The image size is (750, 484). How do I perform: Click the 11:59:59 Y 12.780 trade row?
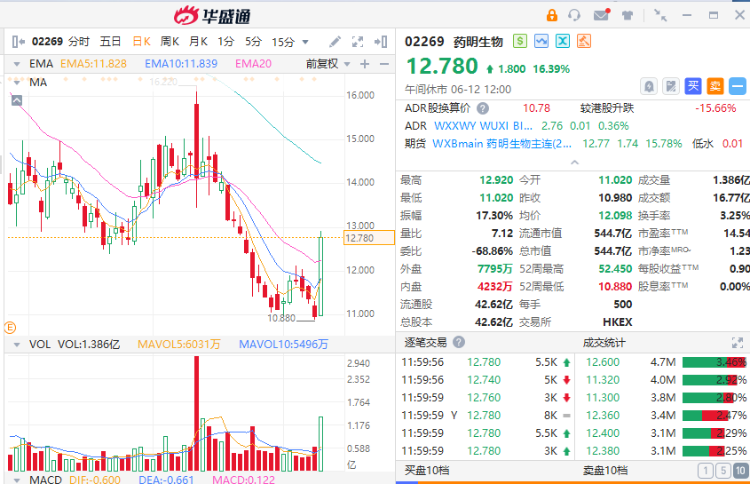click(x=487, y=415)
